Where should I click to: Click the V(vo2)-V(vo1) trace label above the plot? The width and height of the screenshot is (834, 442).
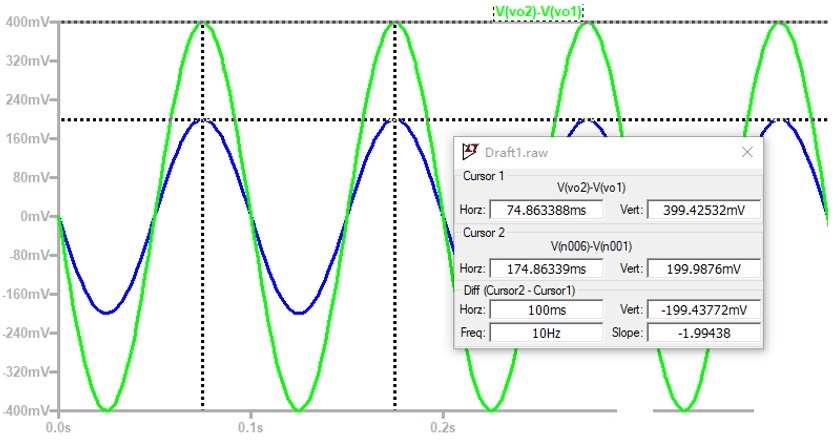[x=538, y=11]
